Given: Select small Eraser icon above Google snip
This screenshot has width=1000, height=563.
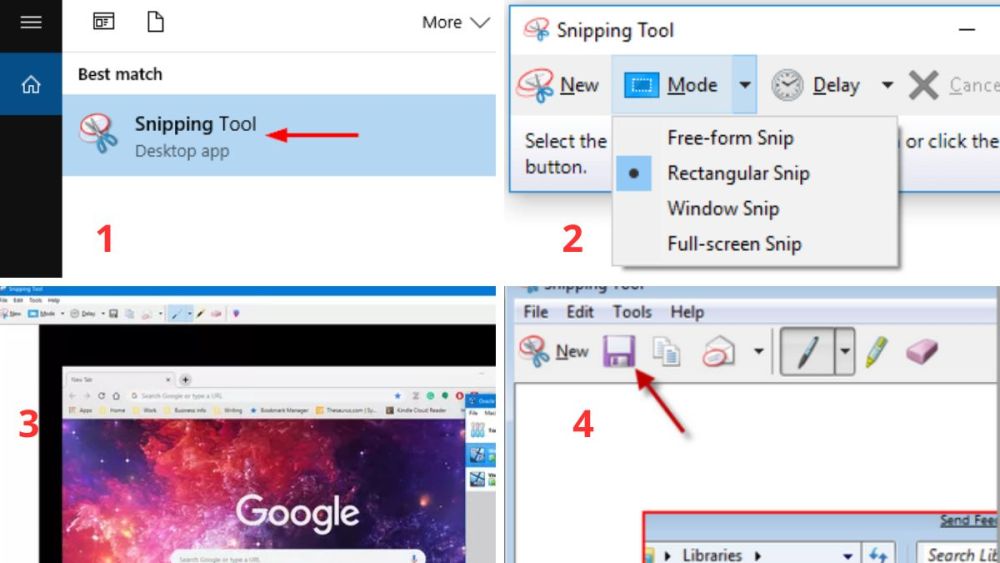Looking at the screenshot, I should (x=216, y=314).
